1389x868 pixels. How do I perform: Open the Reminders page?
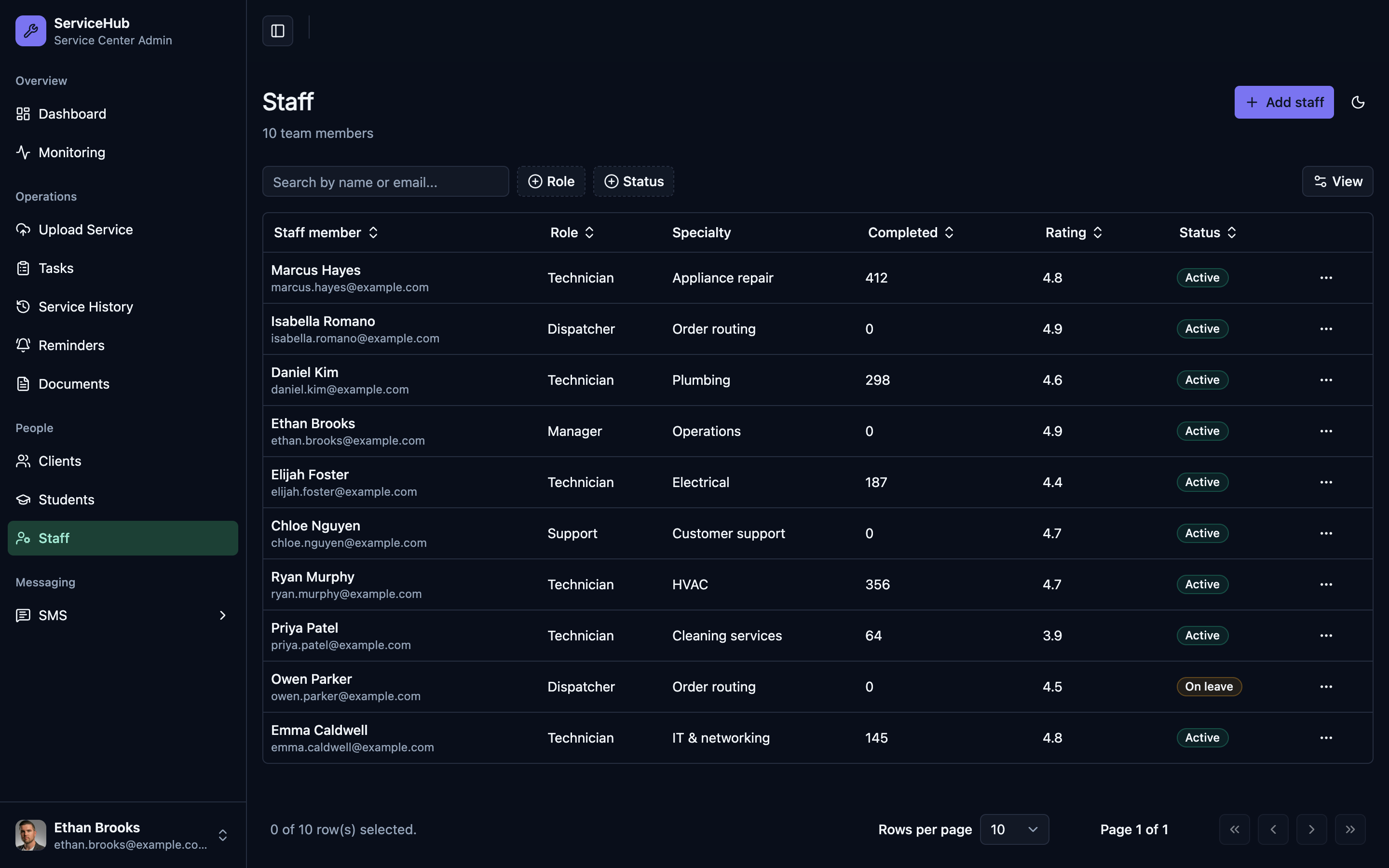point(123,345)
